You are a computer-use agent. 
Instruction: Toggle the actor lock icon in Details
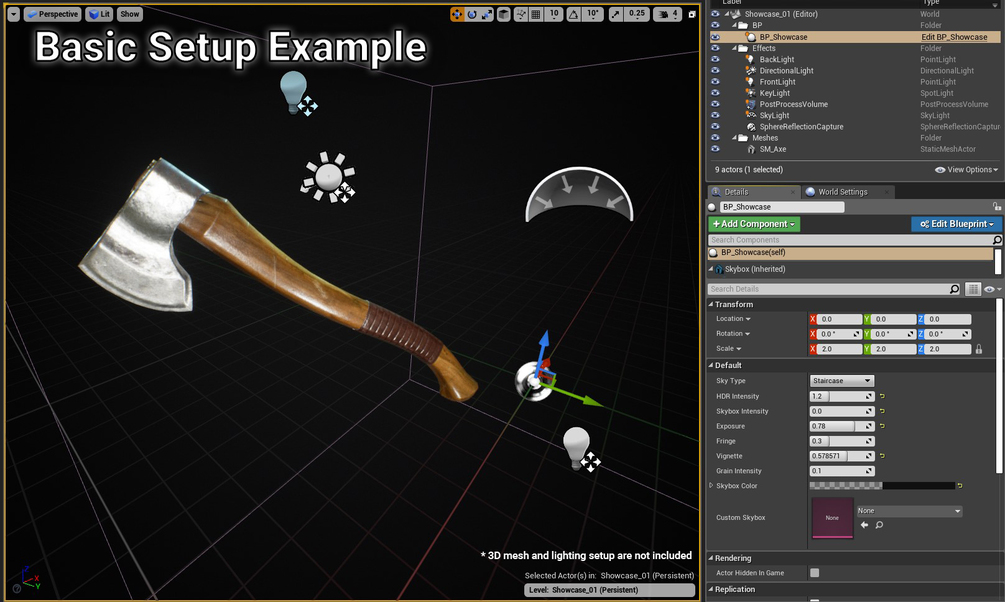[997, 206]
